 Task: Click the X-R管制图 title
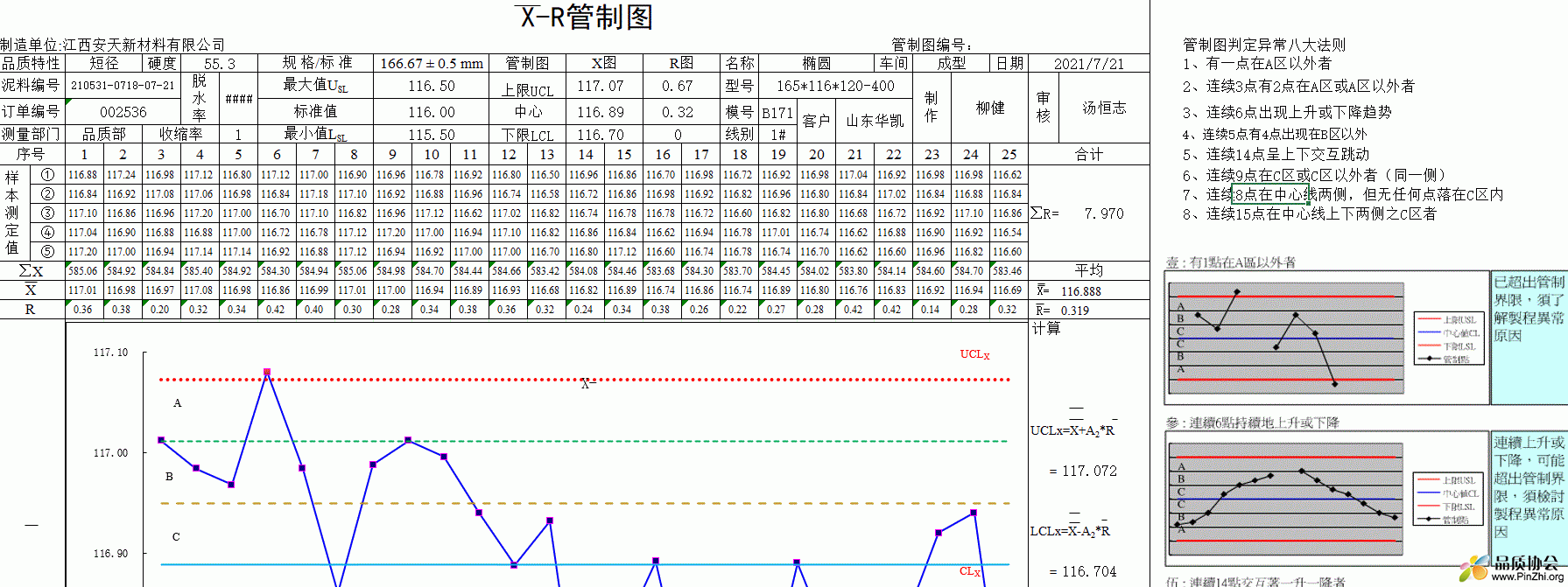[x=583, y=17]
